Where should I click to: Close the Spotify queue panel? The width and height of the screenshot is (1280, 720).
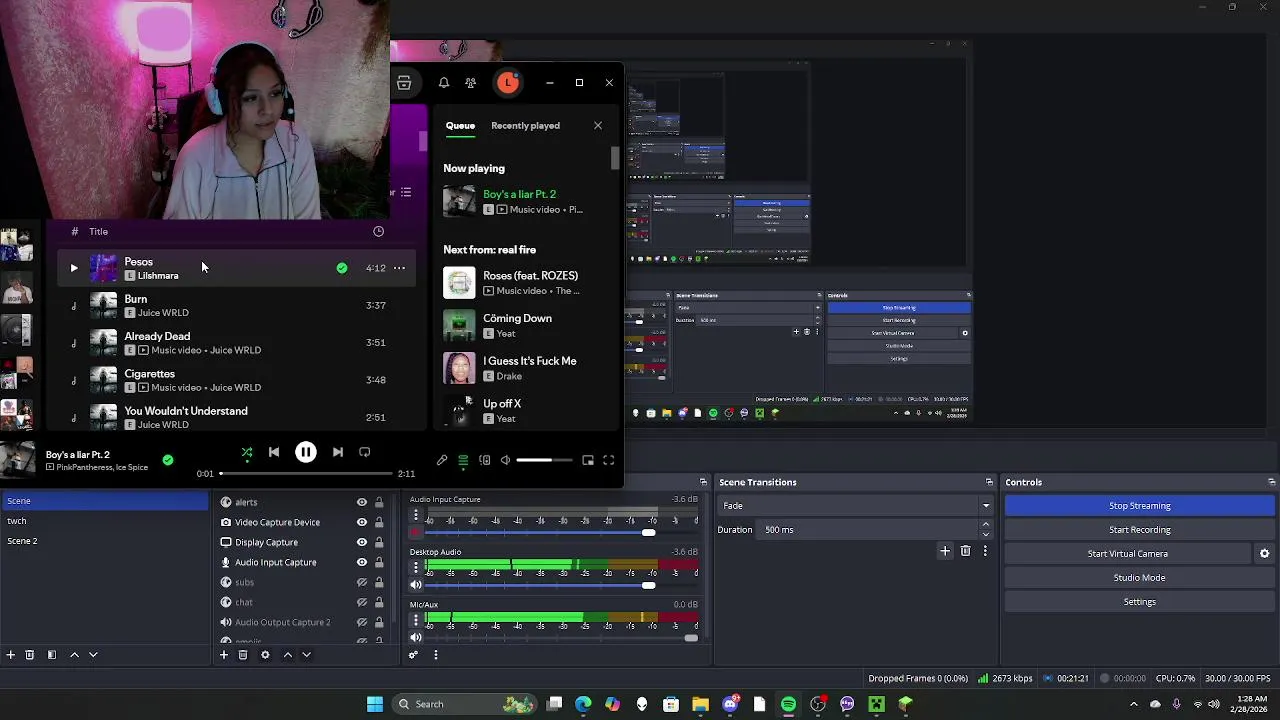point(598,126)
